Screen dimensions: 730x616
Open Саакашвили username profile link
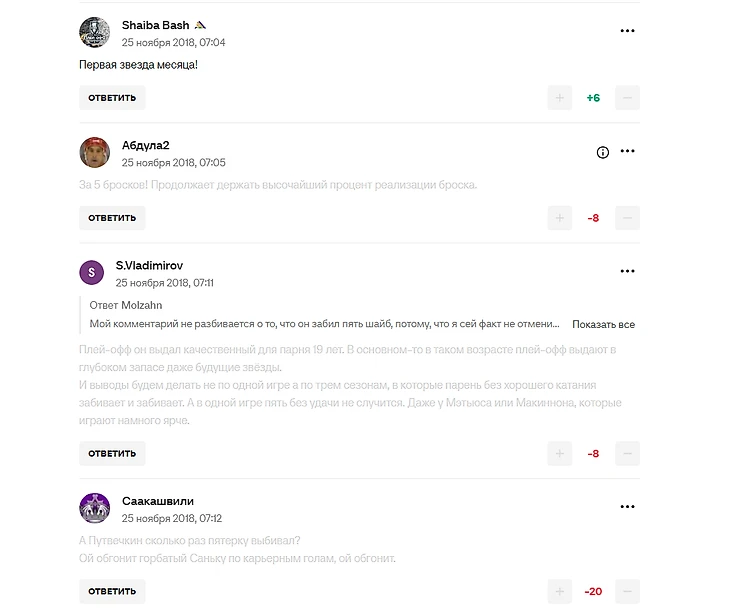point(158,501)
